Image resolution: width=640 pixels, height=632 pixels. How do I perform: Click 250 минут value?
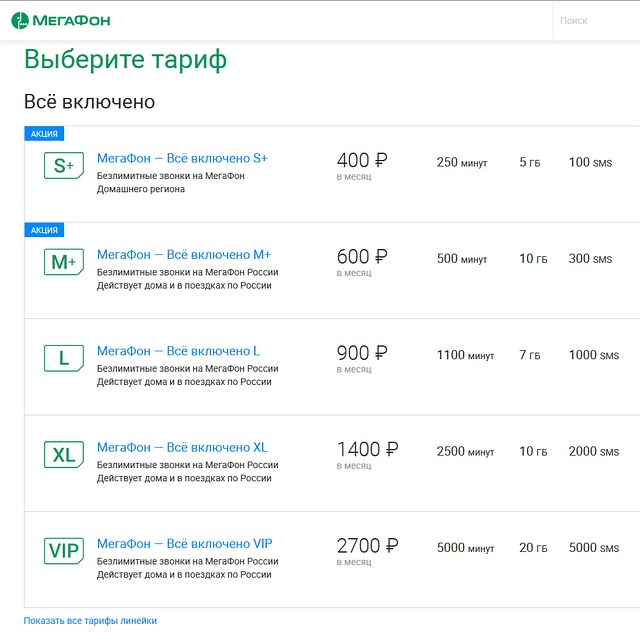(462, 162)
